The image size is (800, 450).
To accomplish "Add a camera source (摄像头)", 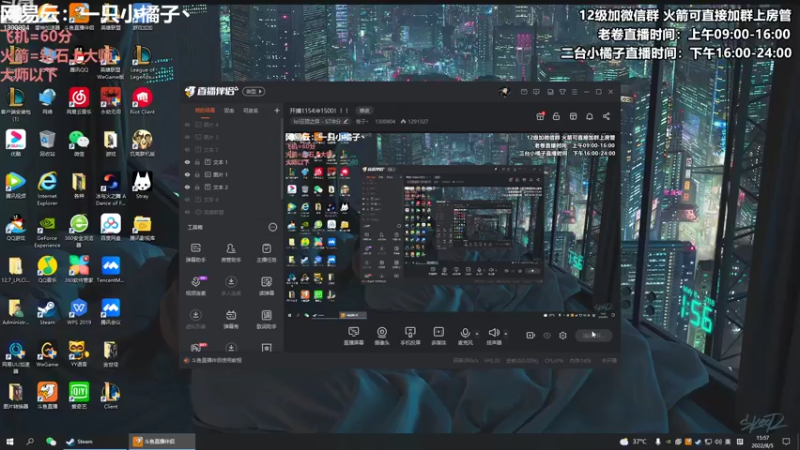I will [382, 336].
